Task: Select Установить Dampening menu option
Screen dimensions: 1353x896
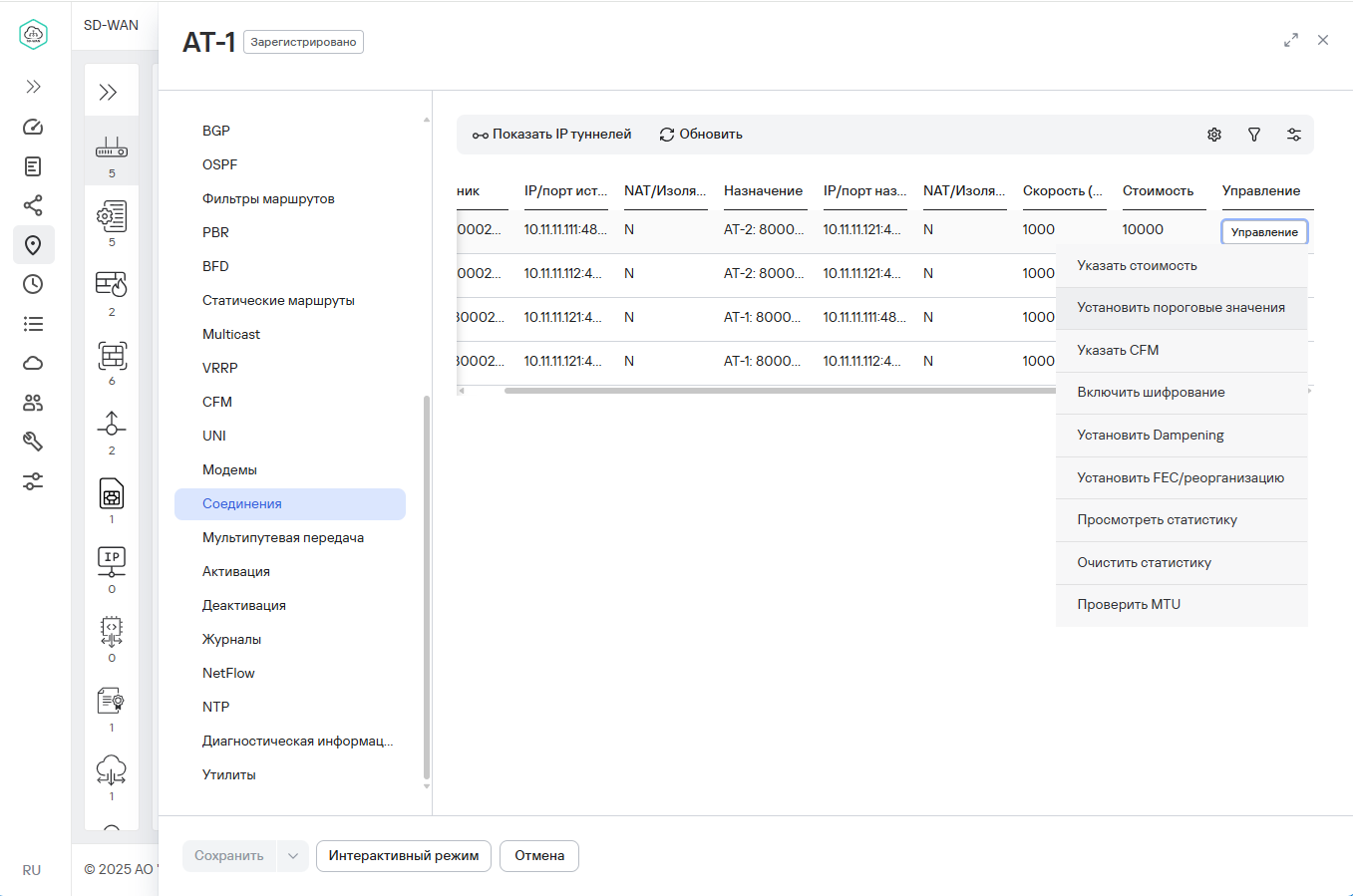Action: tap(1182, 436)
